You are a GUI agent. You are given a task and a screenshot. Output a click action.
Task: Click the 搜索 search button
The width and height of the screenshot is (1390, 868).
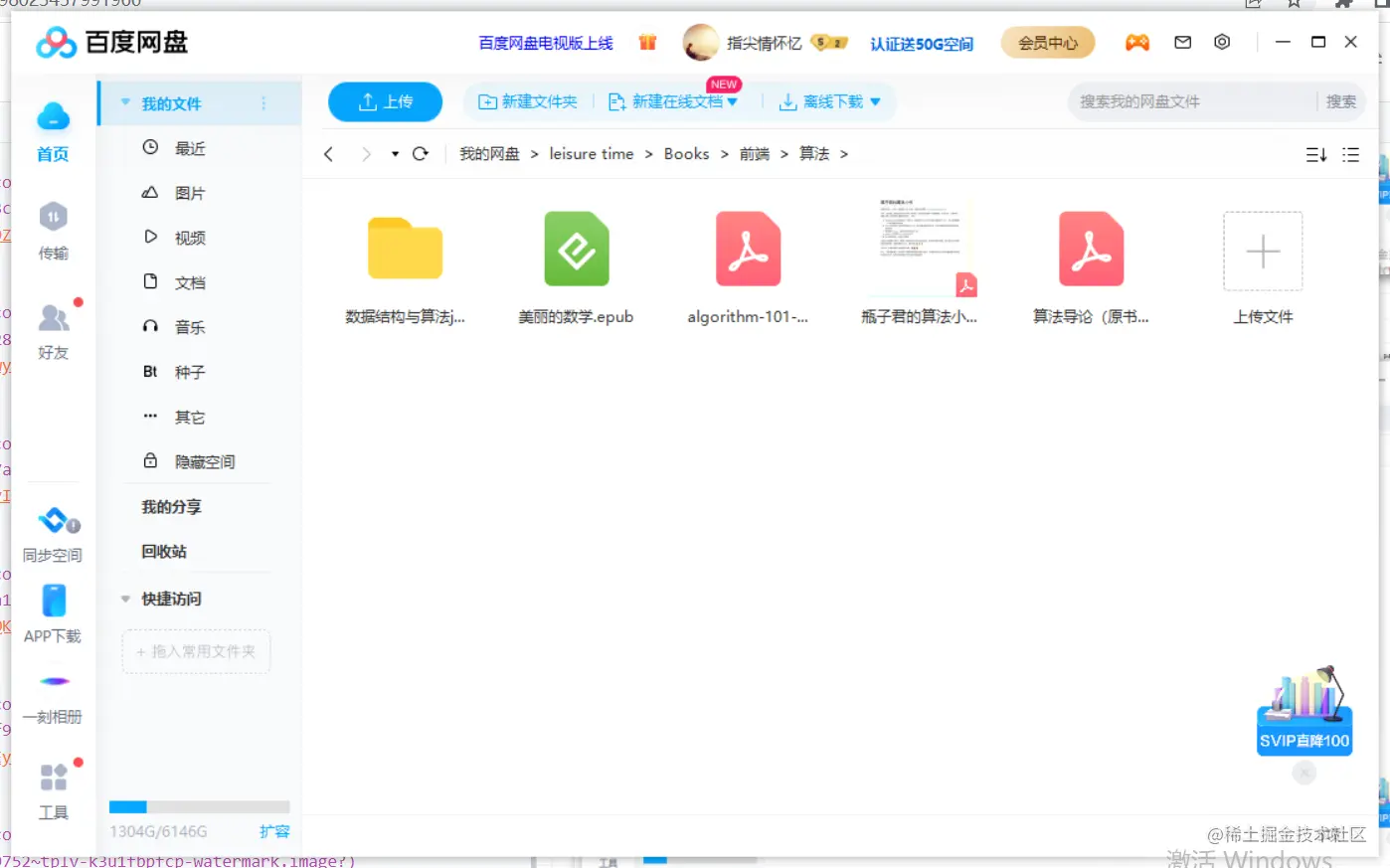pyautogui.click(x=1340, y=101)
